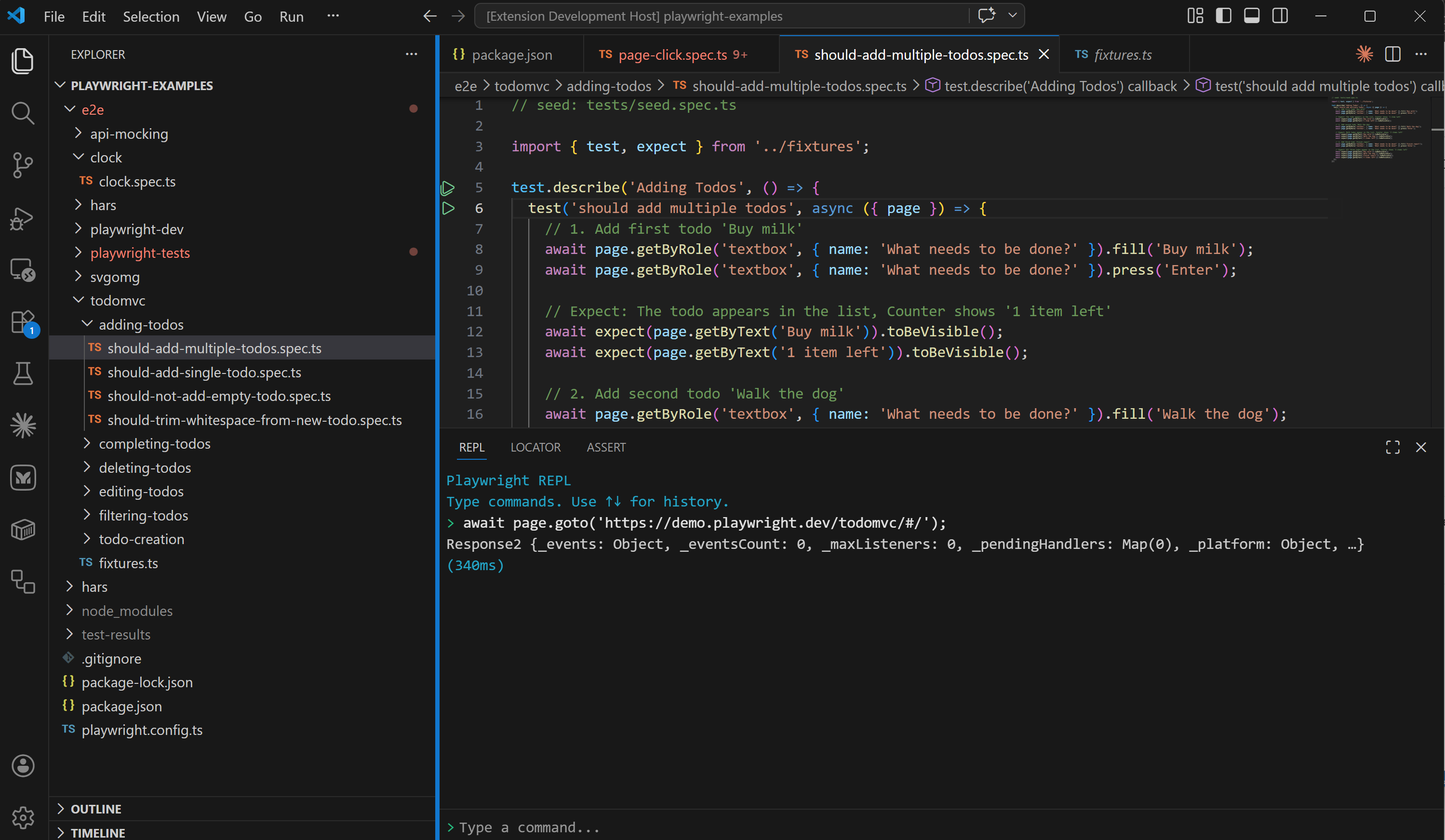Toggle Secondary Side Bar visibility

click(1279, 16)
